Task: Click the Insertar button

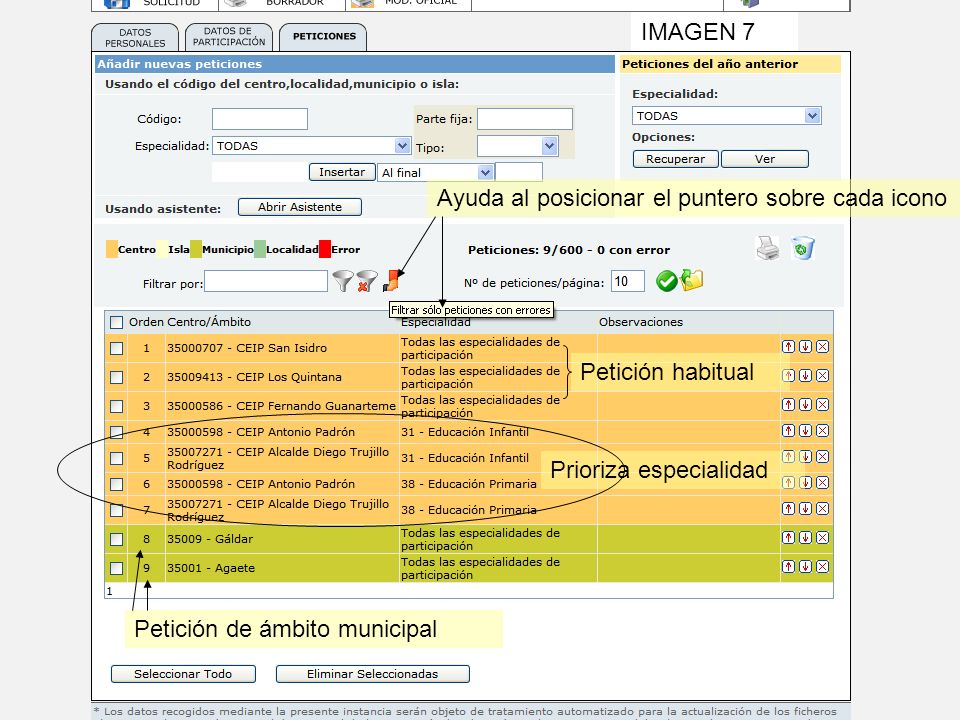Action: [342, 172]
